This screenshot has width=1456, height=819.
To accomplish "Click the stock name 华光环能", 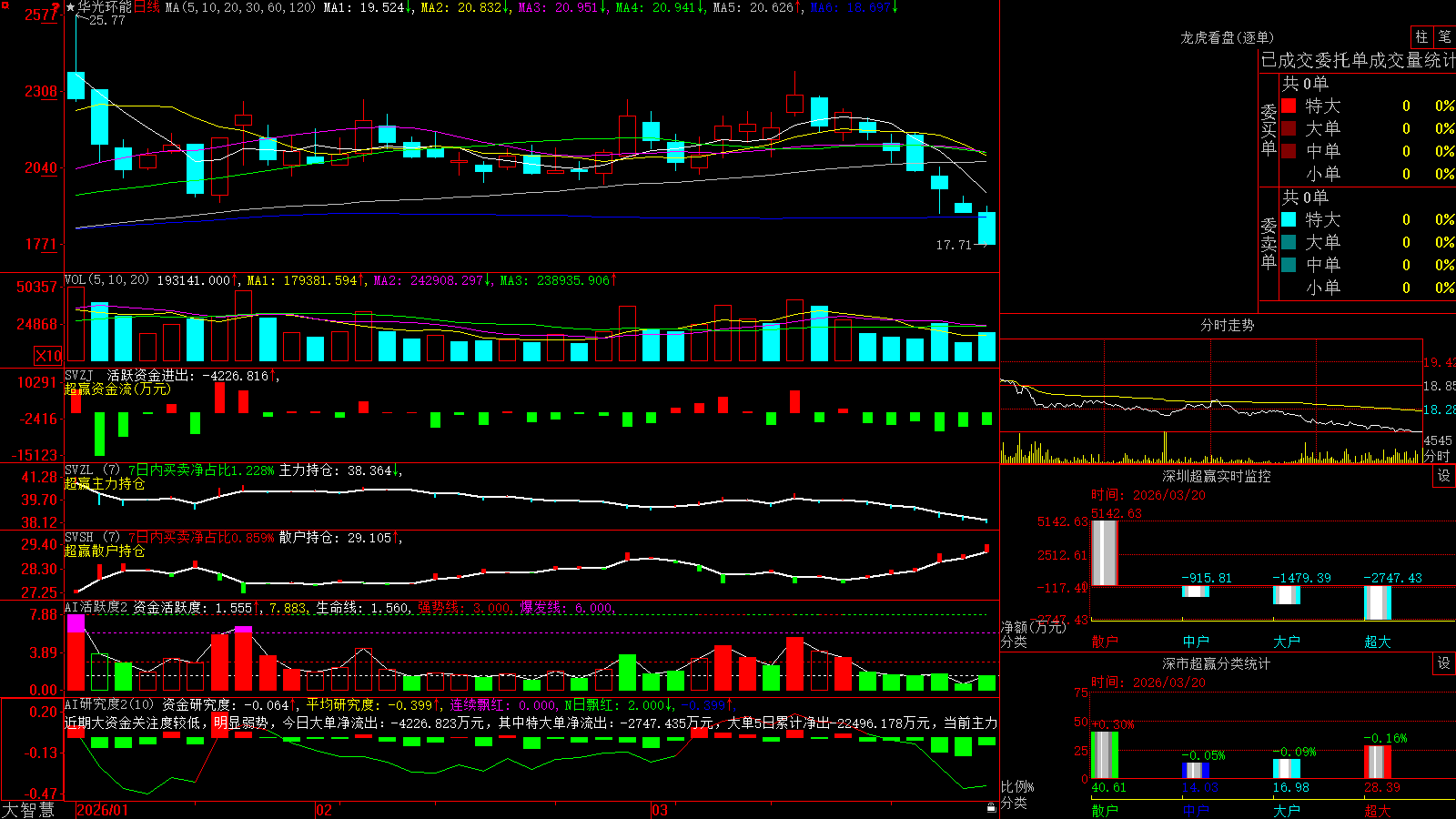I will pyautogui.click(x=105, y=7).
